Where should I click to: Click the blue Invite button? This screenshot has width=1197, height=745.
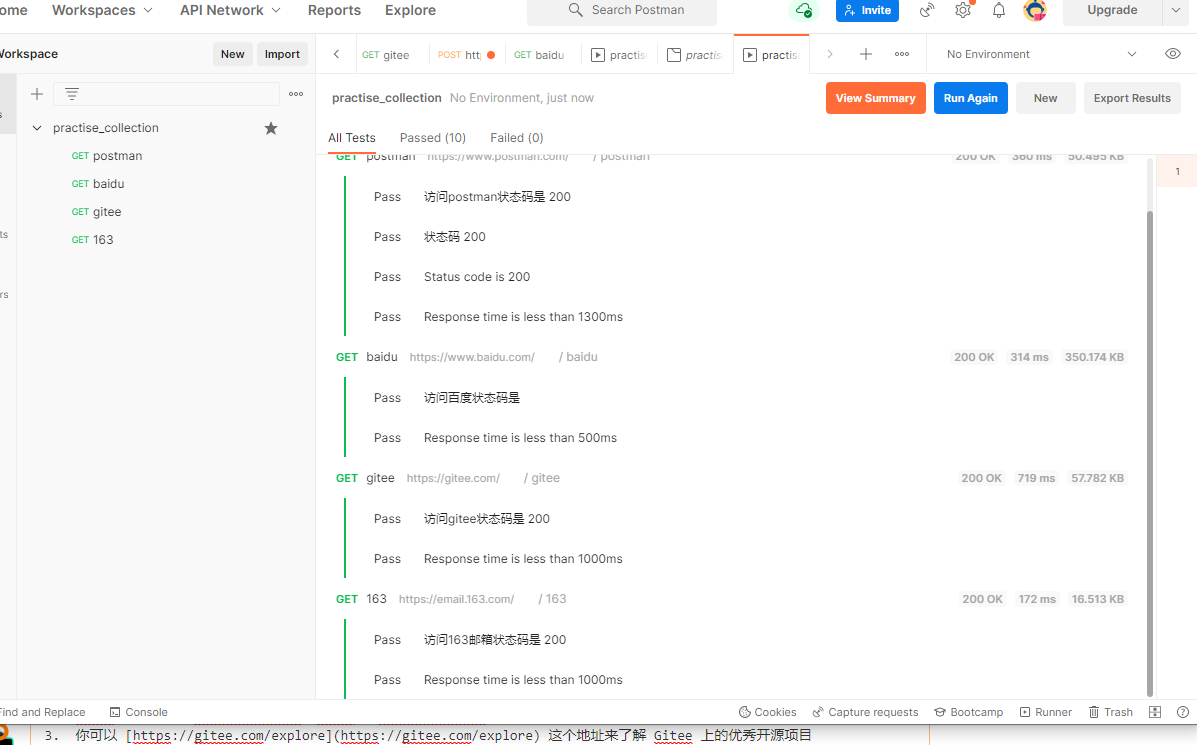867,10
